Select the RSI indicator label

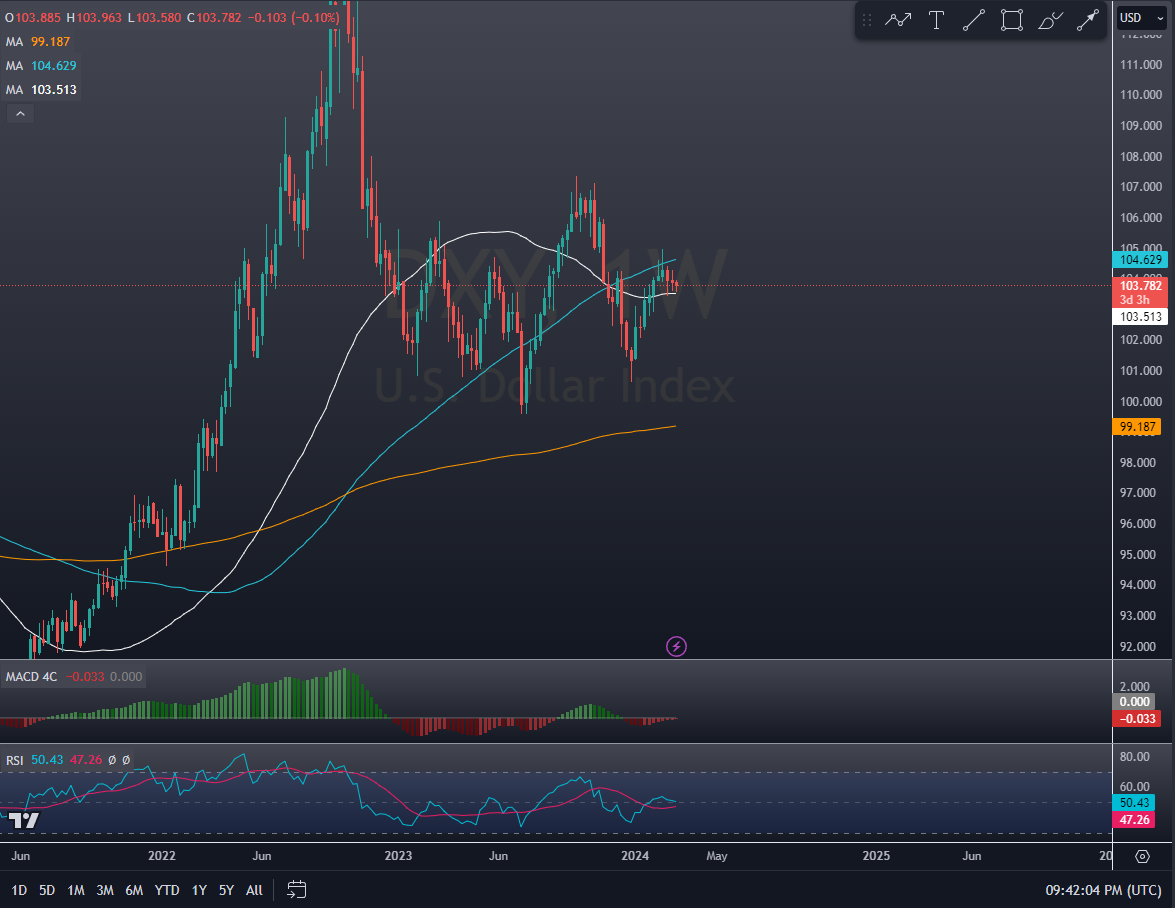pos(15,760)
